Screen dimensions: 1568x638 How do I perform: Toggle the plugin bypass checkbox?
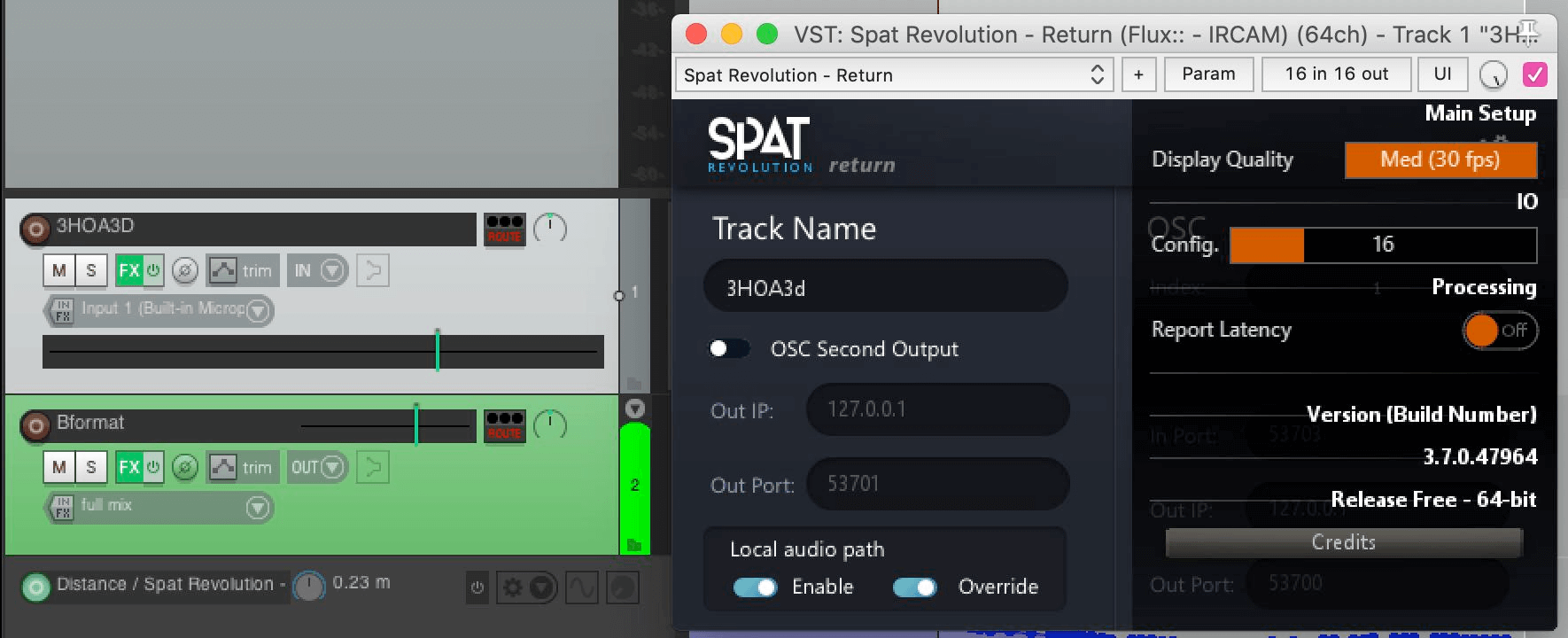(1535, 74)
